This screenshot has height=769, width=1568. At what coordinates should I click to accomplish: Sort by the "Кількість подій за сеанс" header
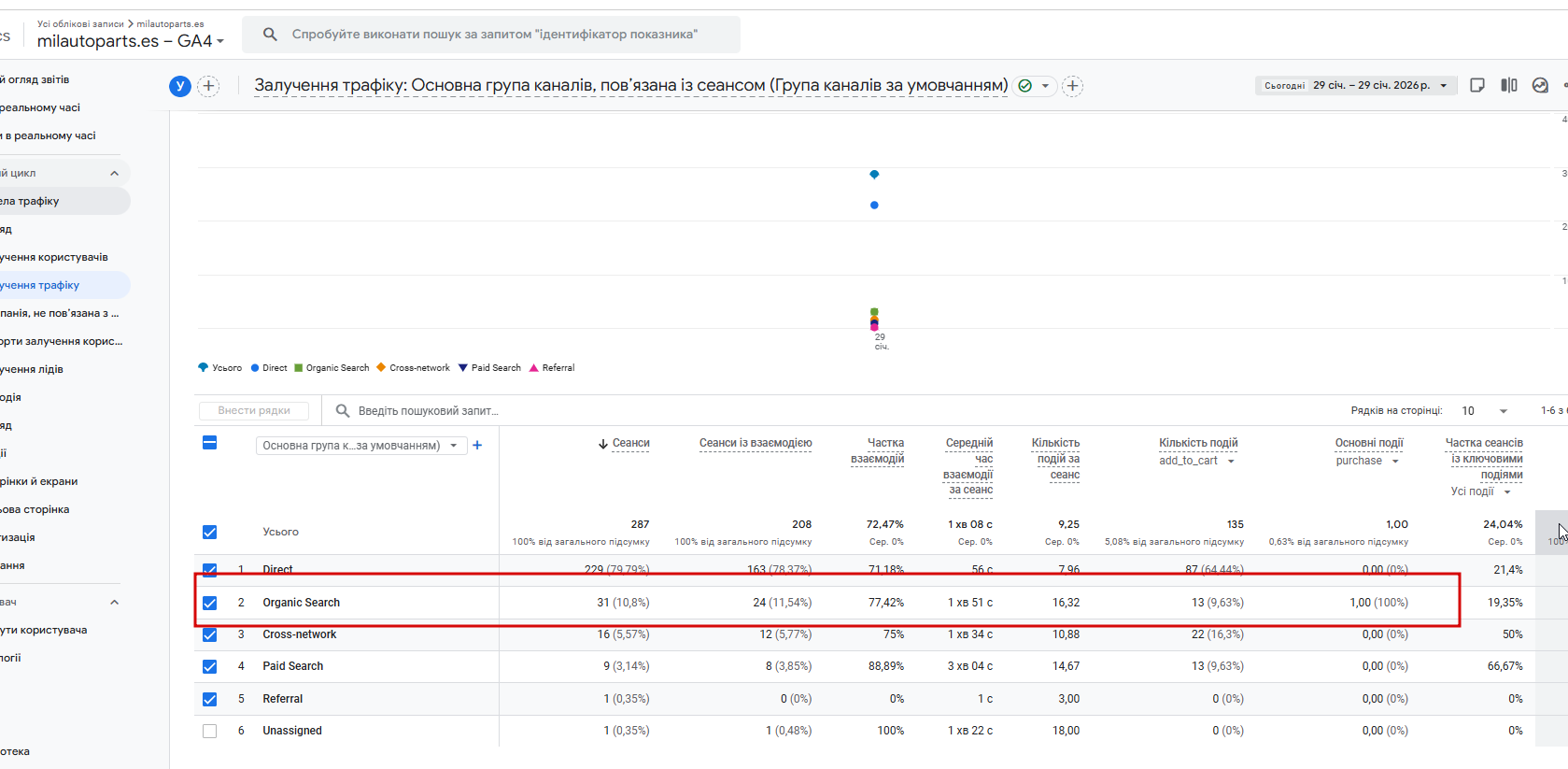point(1055,459)
